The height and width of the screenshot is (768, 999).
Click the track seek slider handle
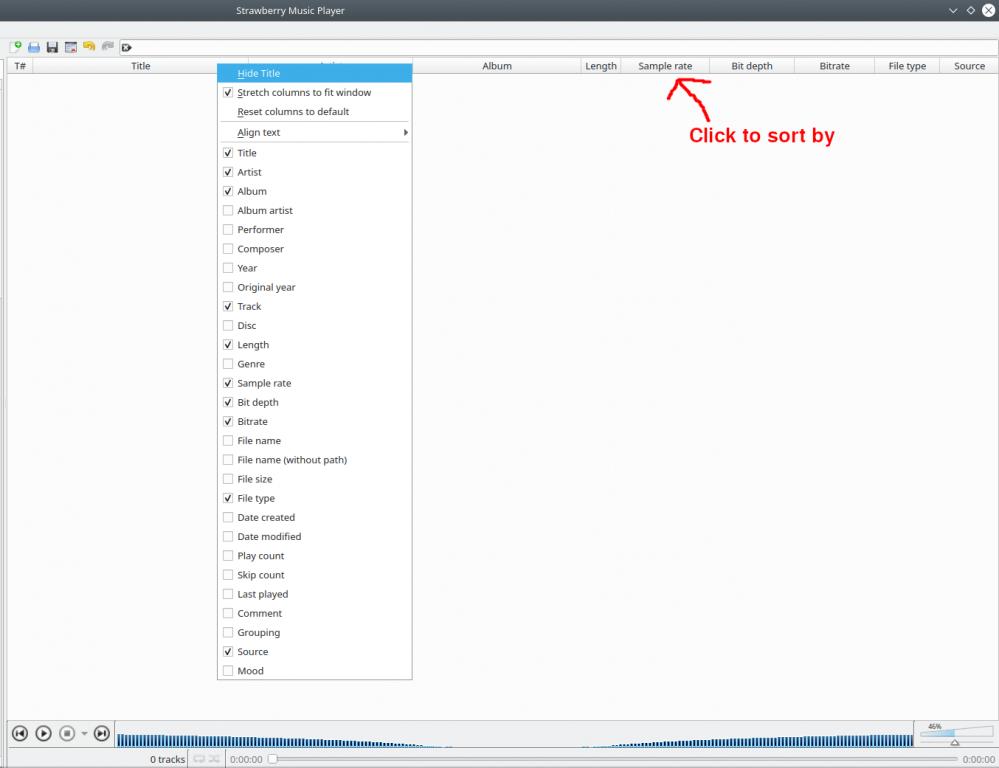(x=273, y=759)
